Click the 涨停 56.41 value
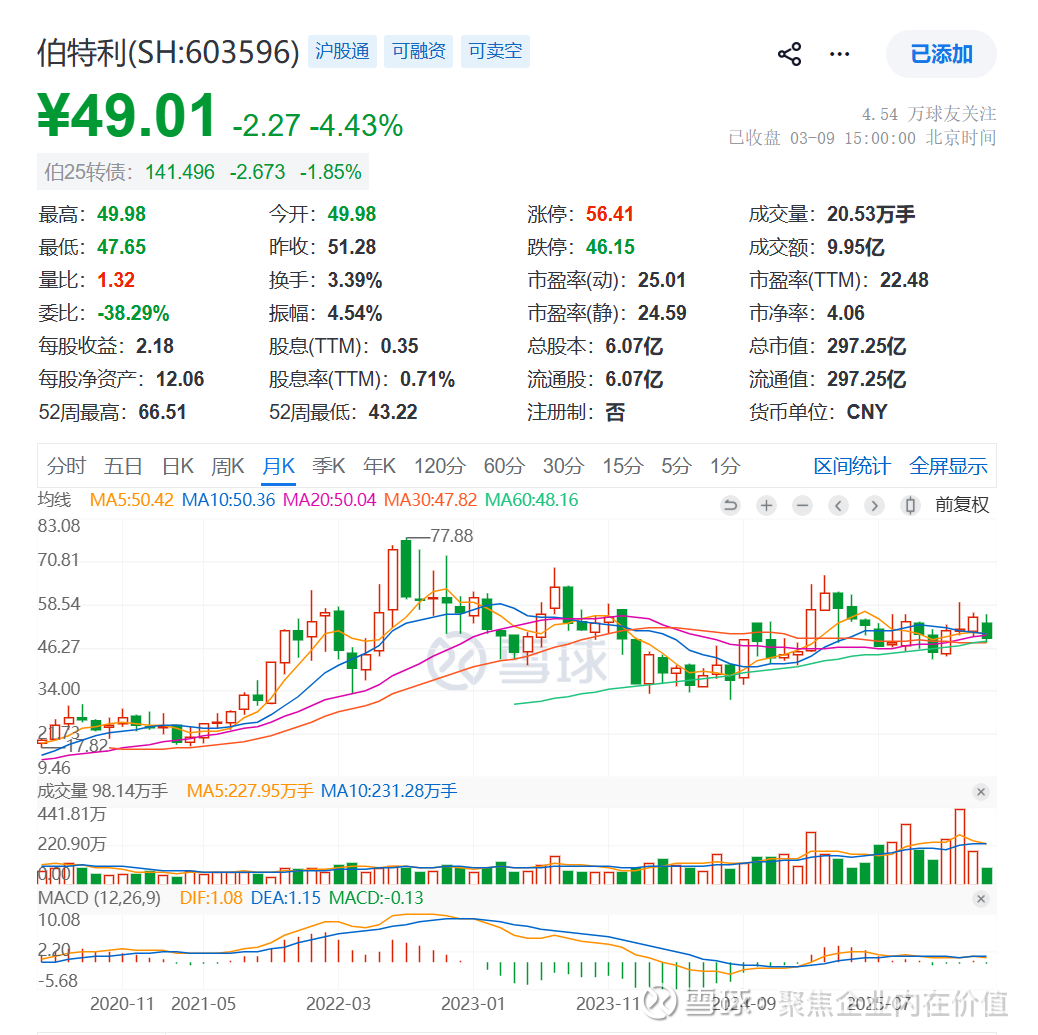 tap(610, 214)
